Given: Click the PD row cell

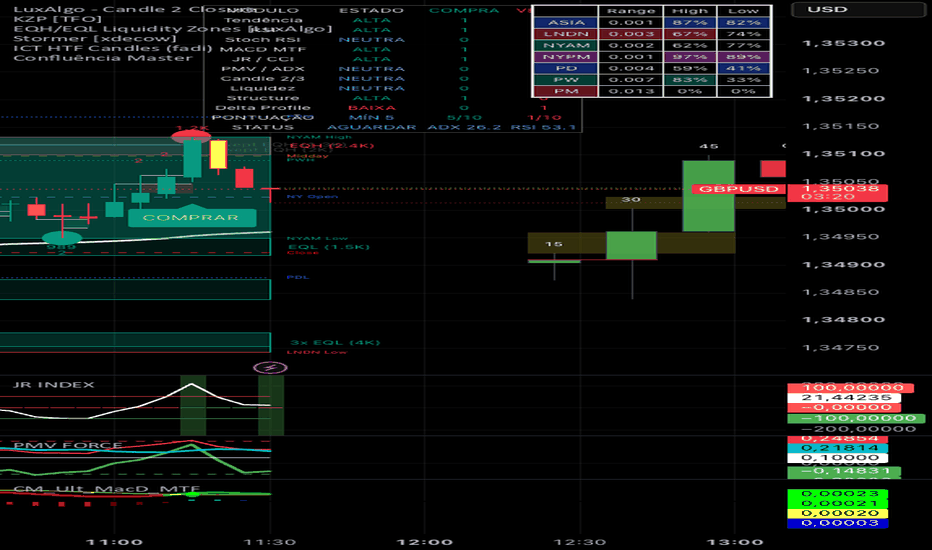Looking at the screenshot, I should coord(566,68).
